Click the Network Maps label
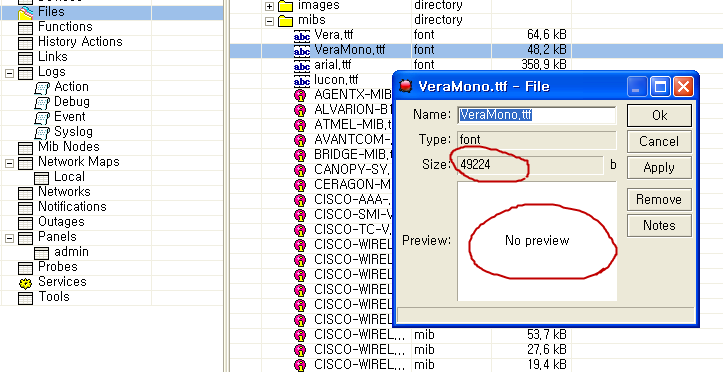 tap(79, 162)
